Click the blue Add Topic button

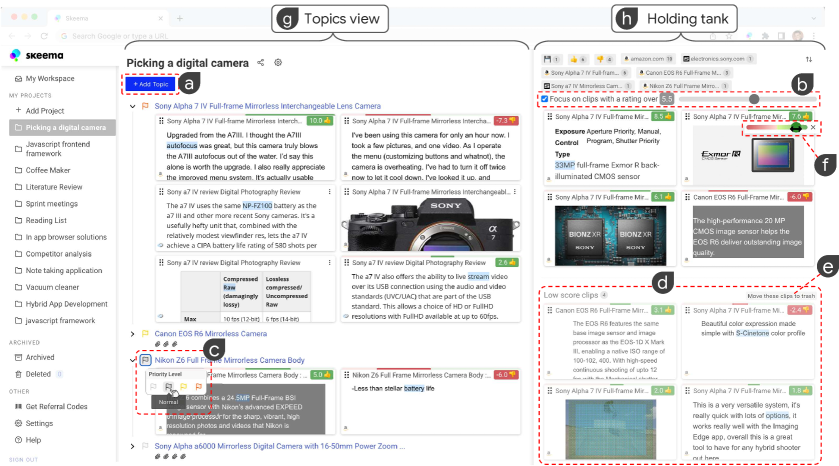pyautogui.click(x=150, y=84)
